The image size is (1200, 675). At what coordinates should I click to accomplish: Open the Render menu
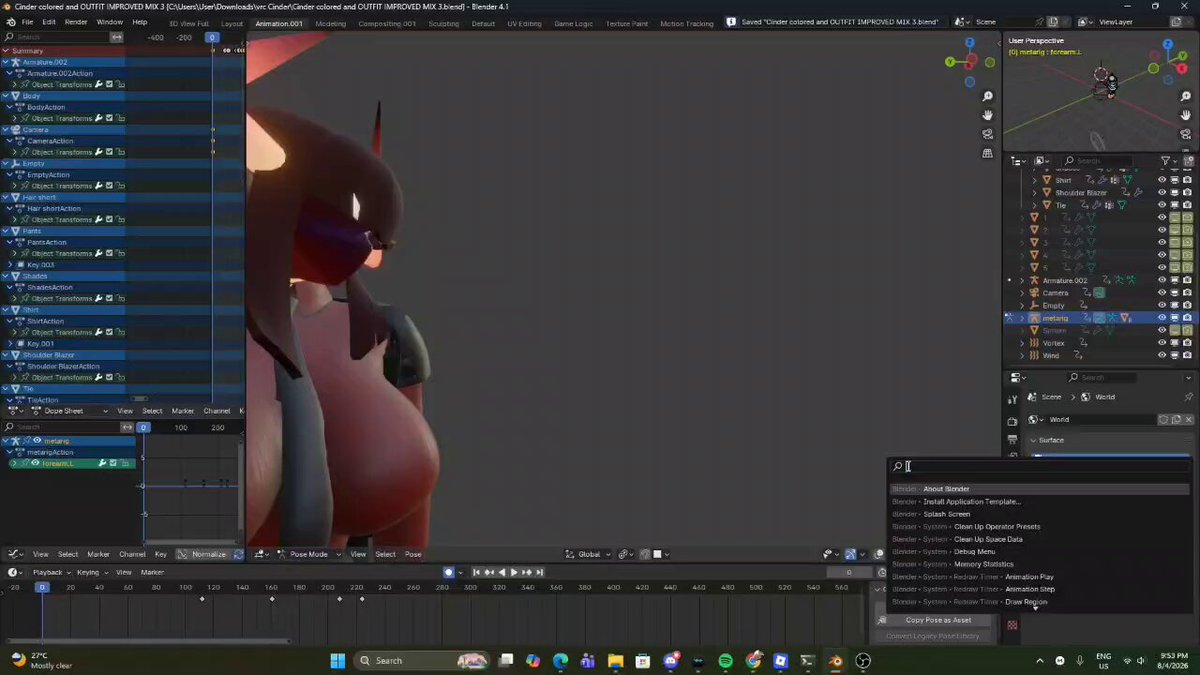[x=76, y=22]
